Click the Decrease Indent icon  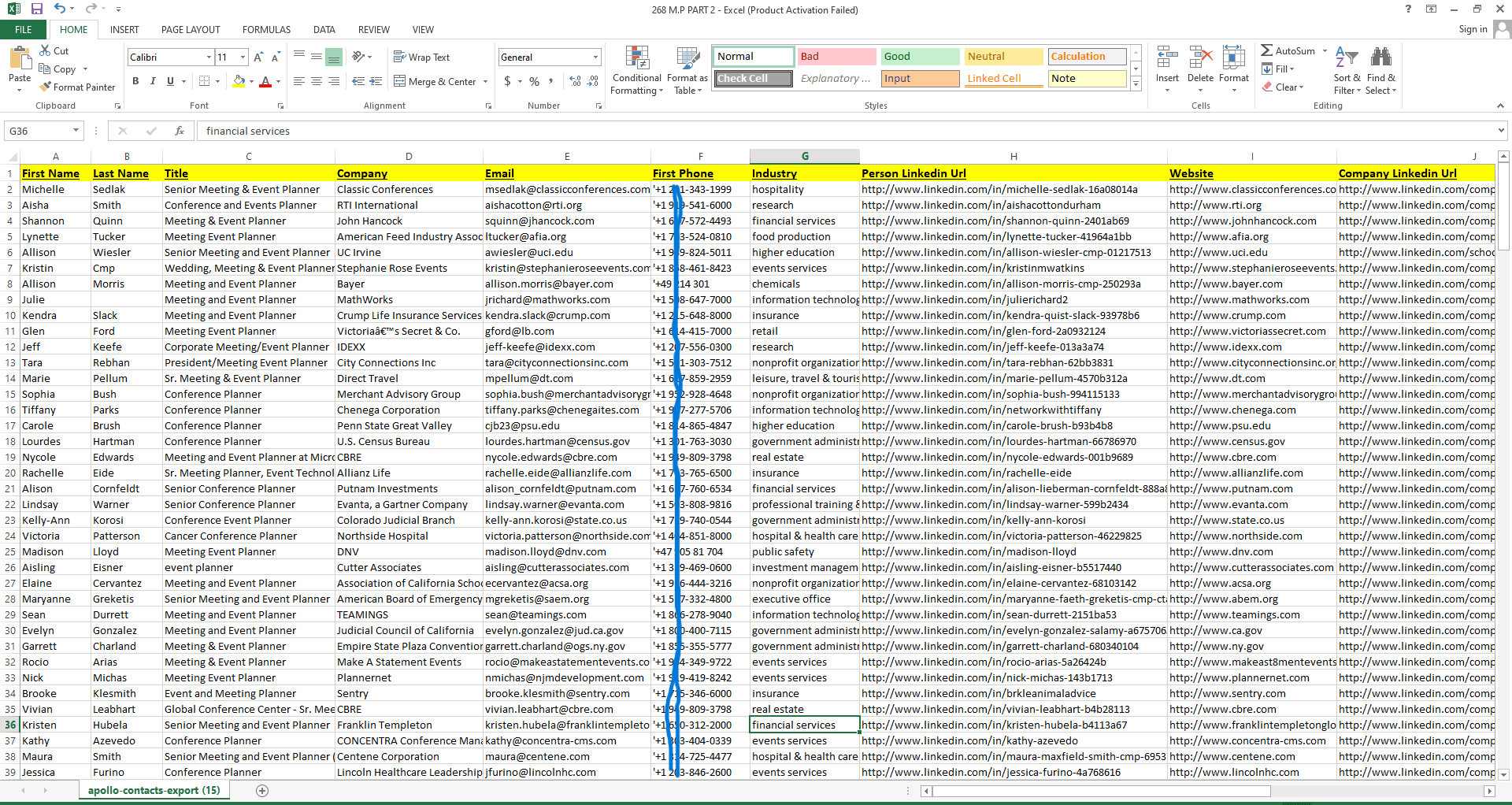[x=358, y=81]
